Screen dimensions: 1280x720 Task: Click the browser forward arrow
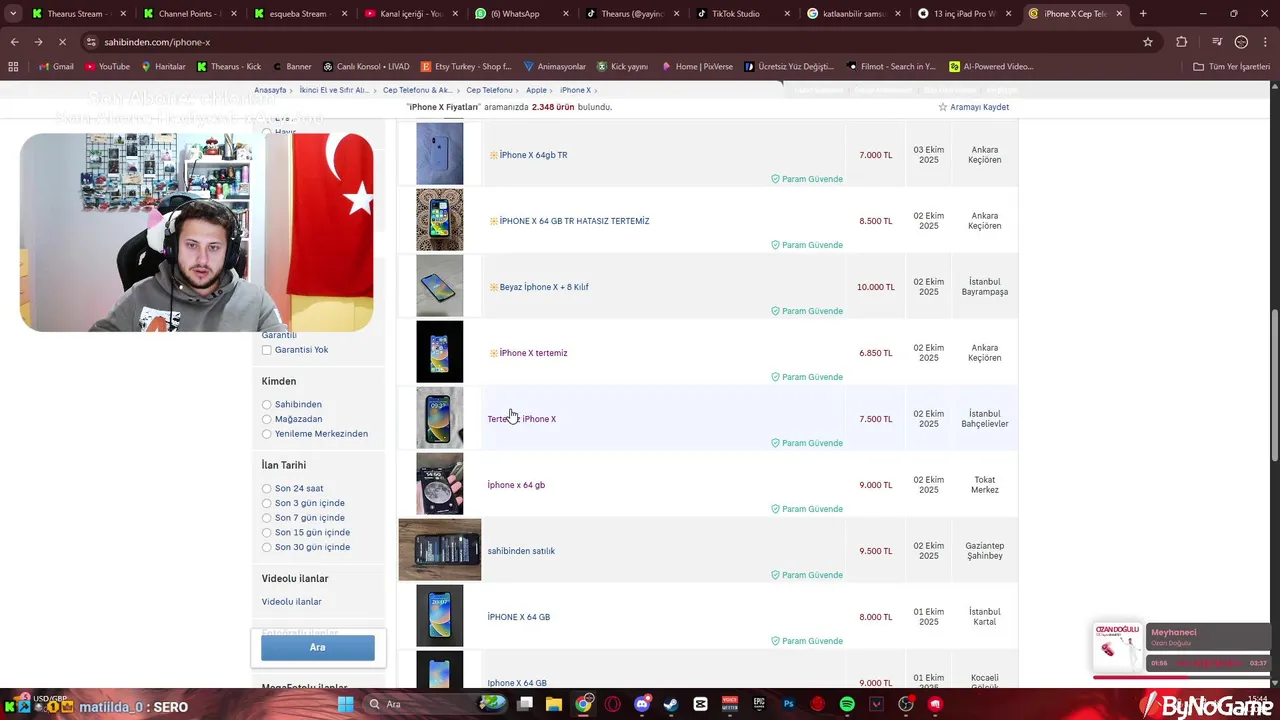38,42
